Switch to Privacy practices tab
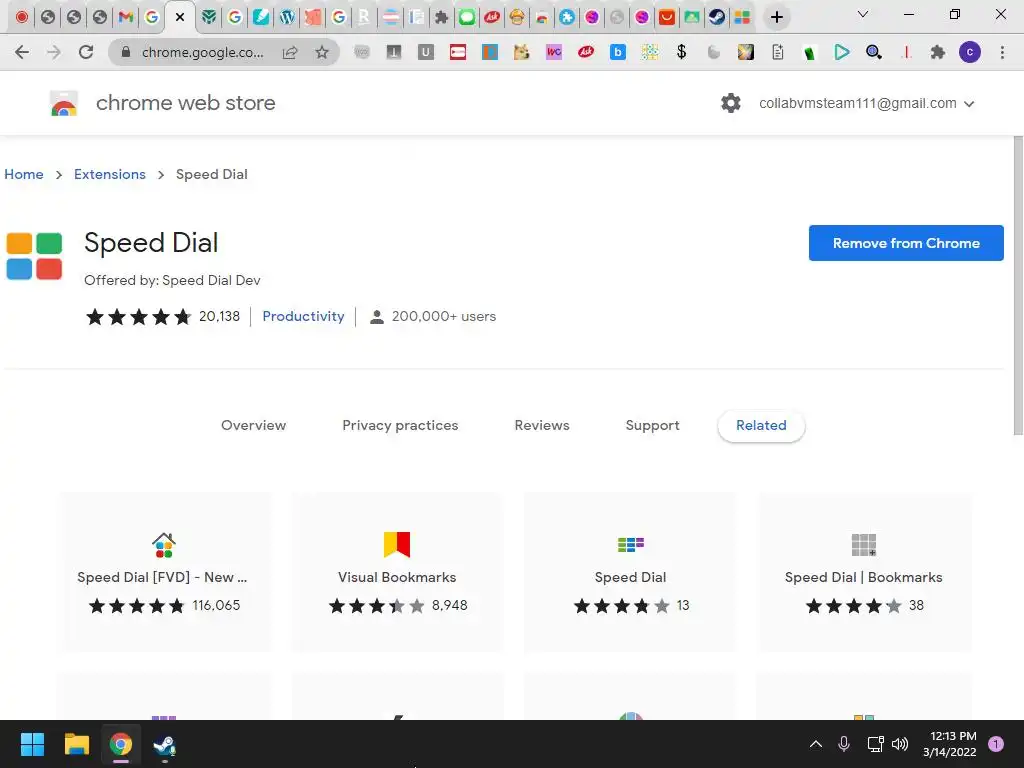Screen dimensions: 1024x768 point(400,425)
